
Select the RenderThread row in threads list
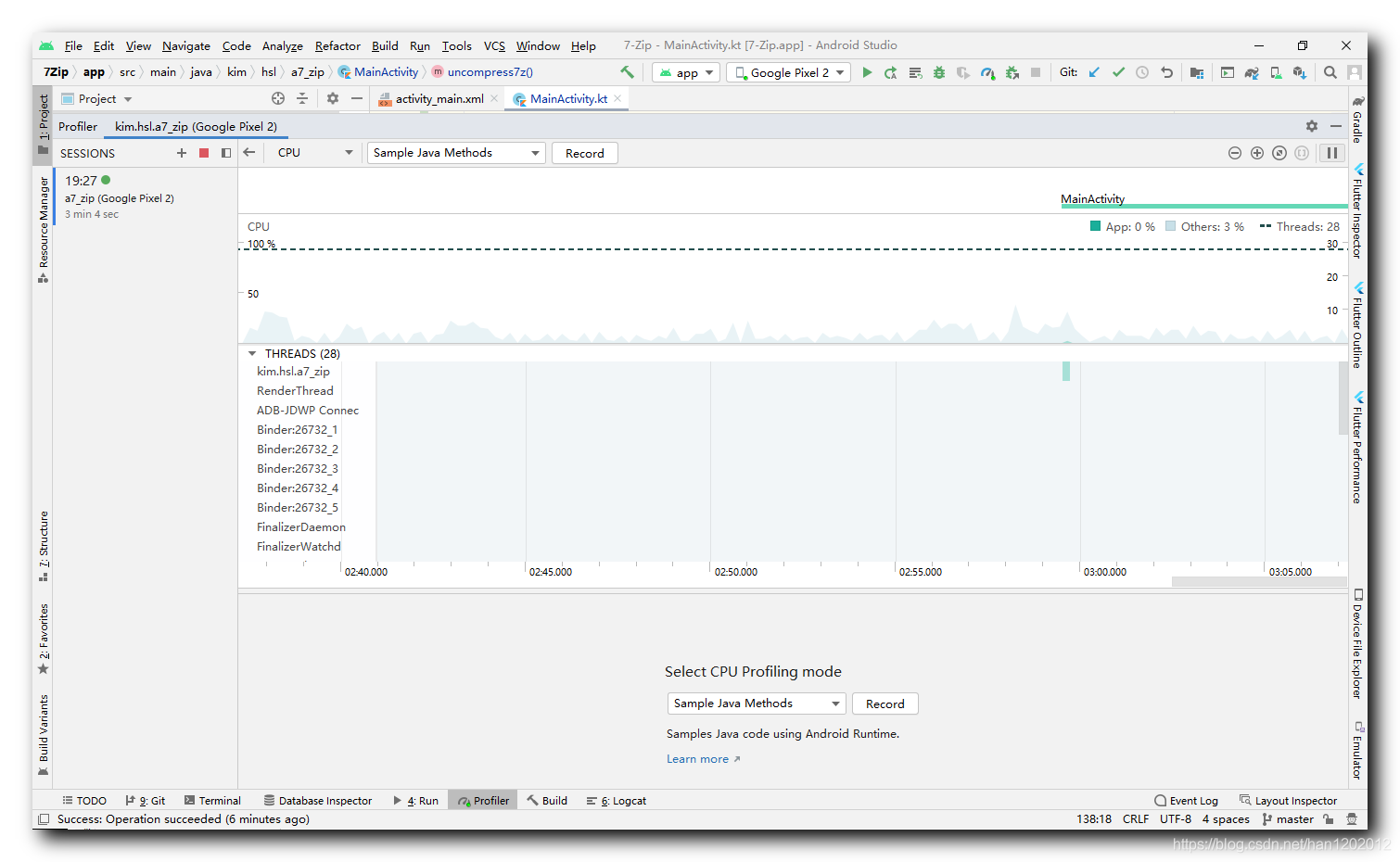click(294, 390)
